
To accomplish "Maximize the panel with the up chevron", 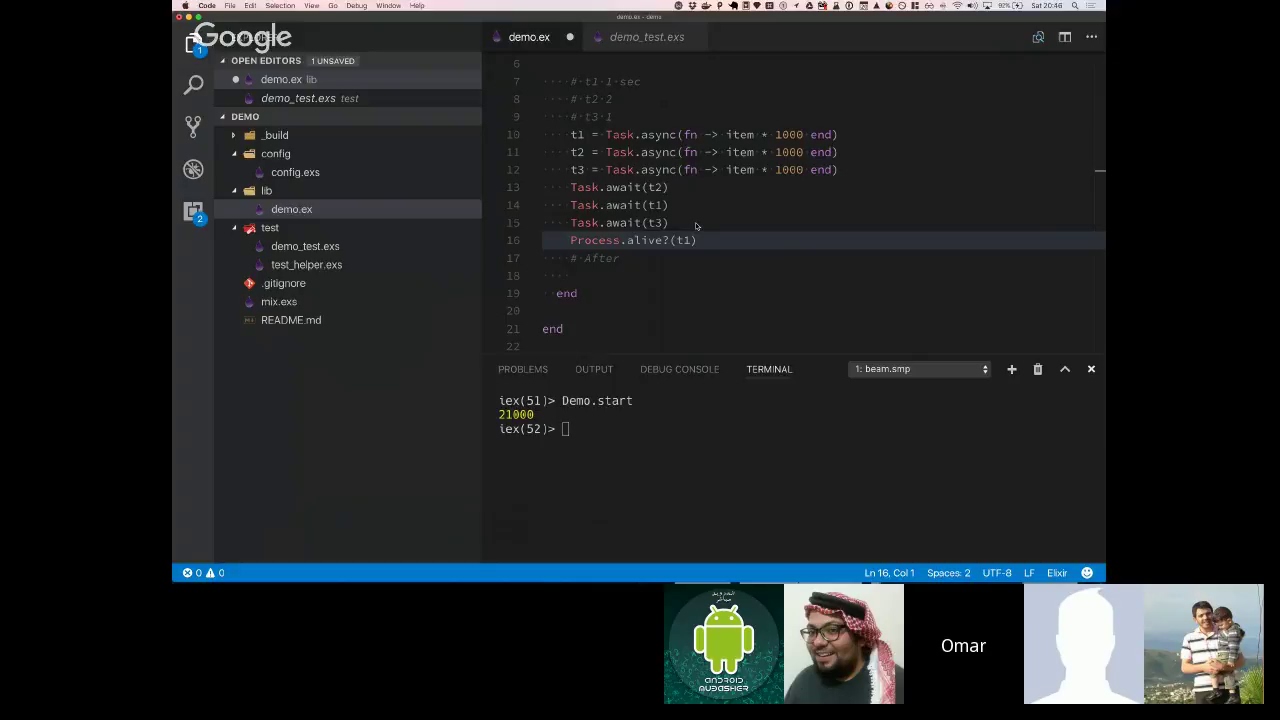I will point(1065,369).
